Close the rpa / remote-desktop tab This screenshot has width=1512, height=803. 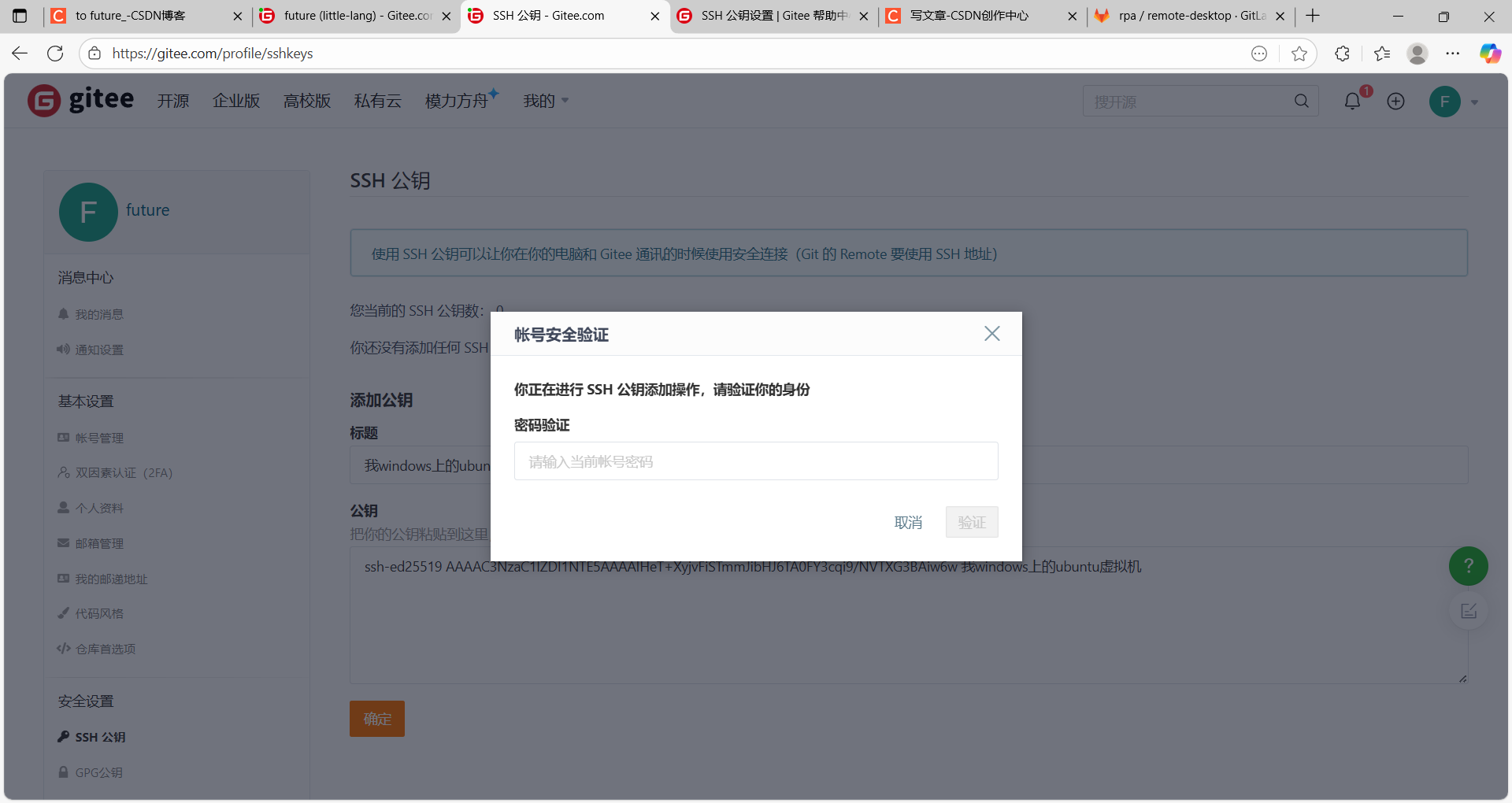click(x=1280, y=16)
